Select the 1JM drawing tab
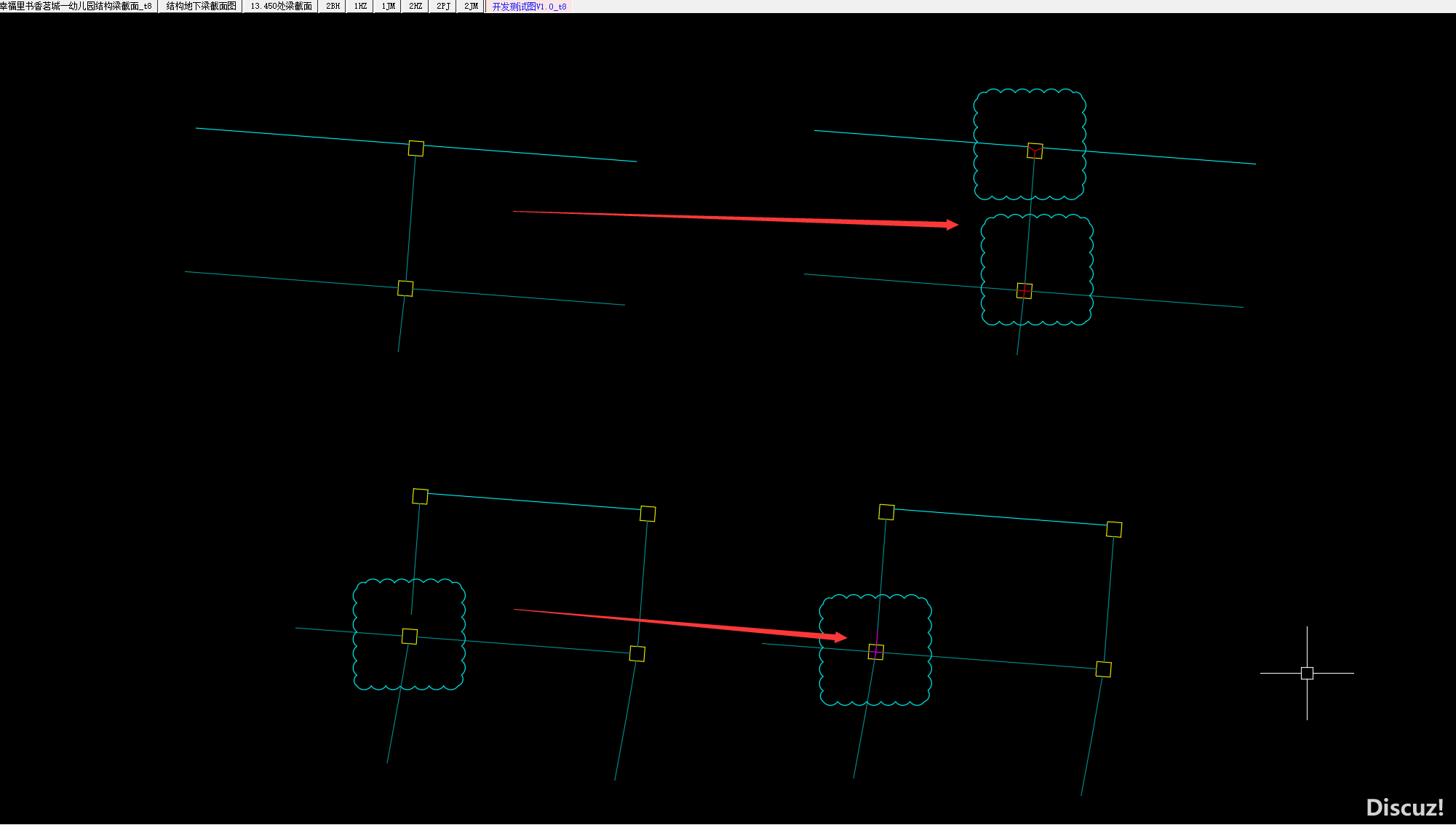Viewport: 1456px width, 825px height. [x=388, y=7]
